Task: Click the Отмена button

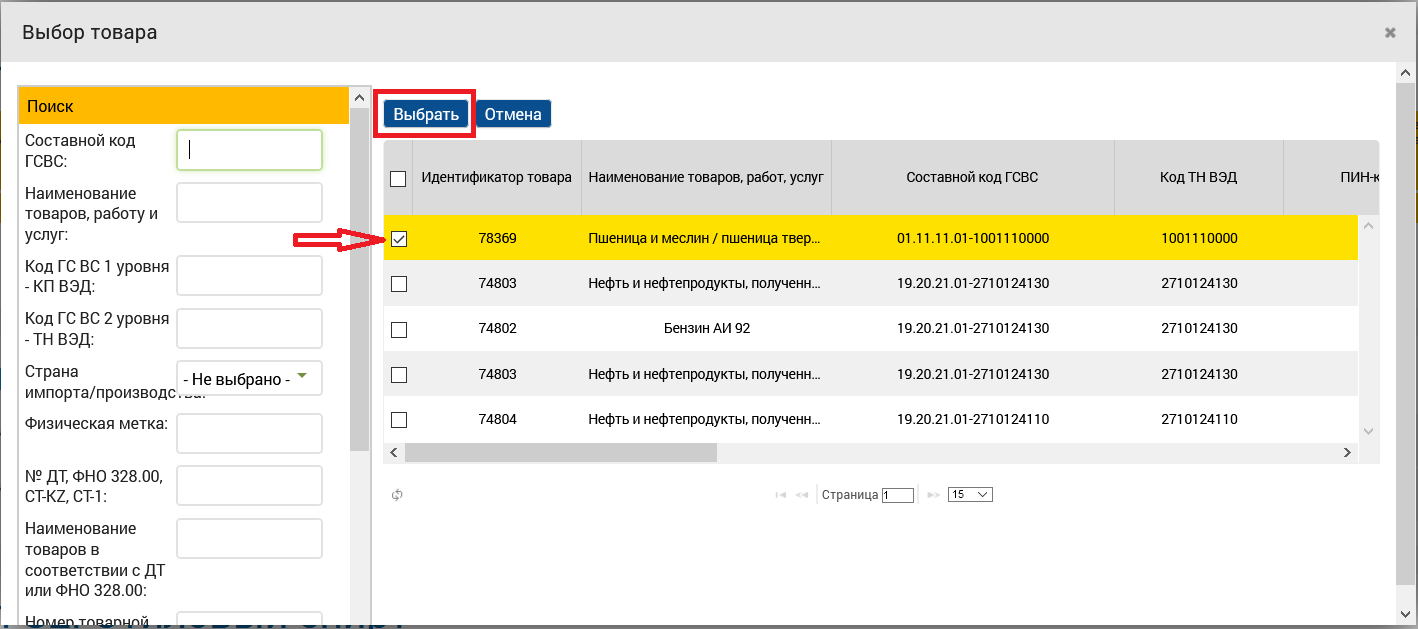Action: 513,114
